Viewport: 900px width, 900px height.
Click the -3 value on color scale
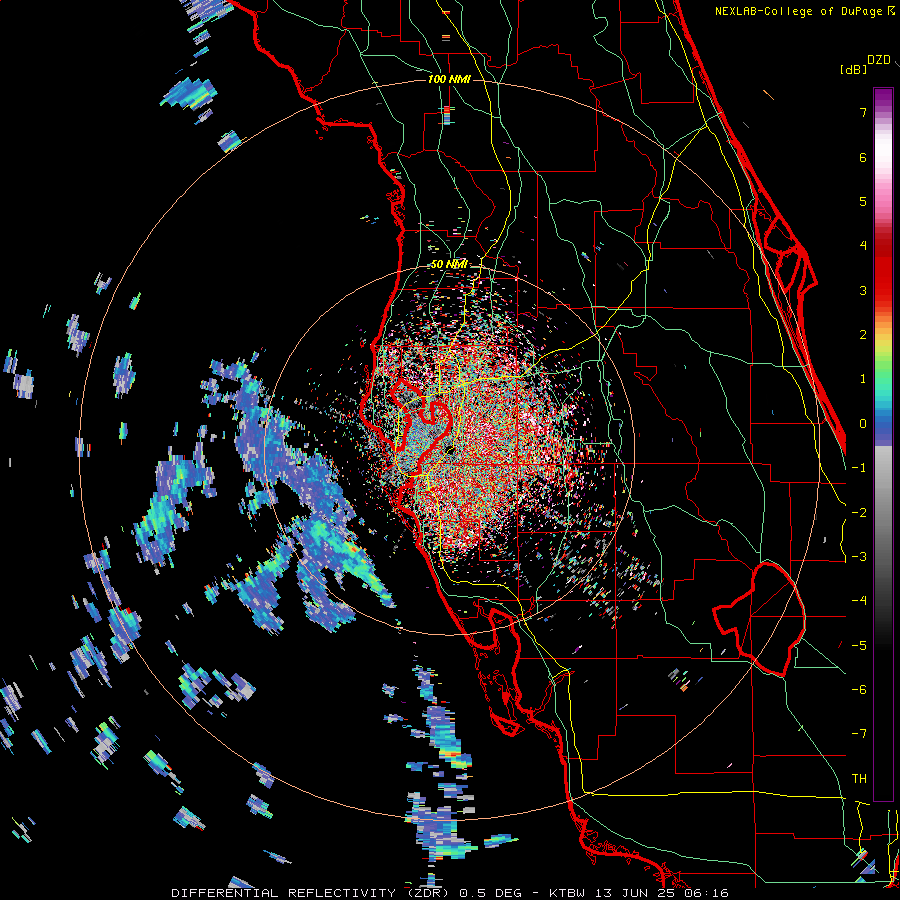859,557
